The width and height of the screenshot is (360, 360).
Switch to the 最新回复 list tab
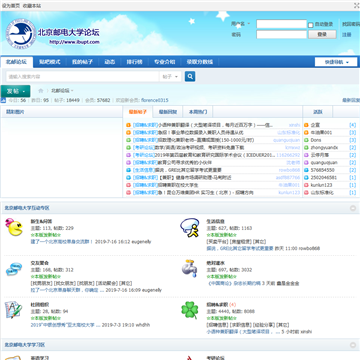coord(168,112)
